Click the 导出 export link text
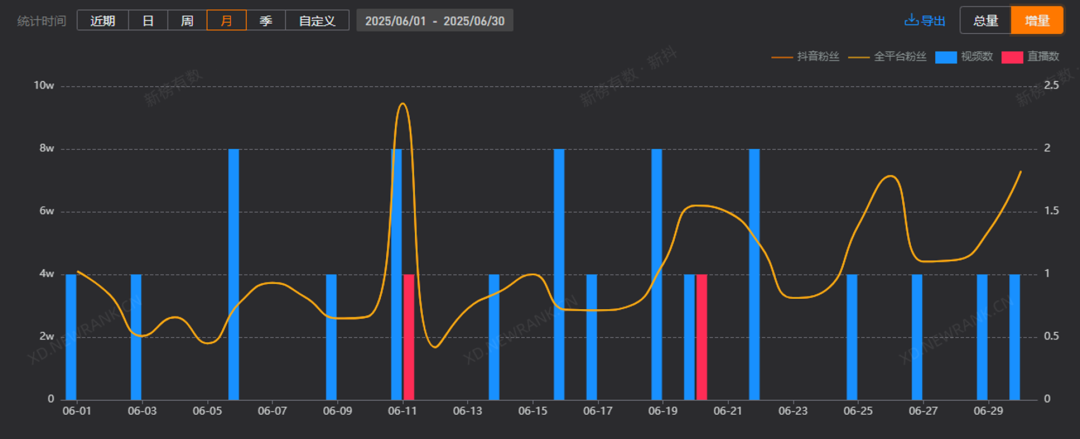 point(933,21)
